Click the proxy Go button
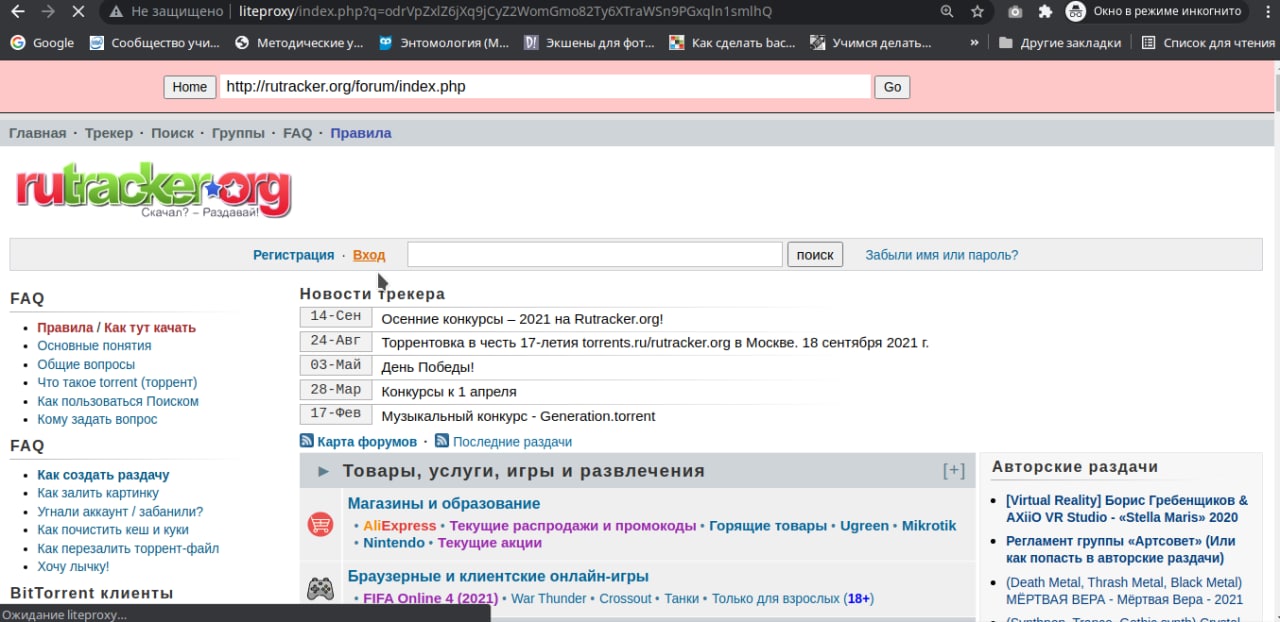The width and height of the screenshot is (1280, 622). [892, 87]
